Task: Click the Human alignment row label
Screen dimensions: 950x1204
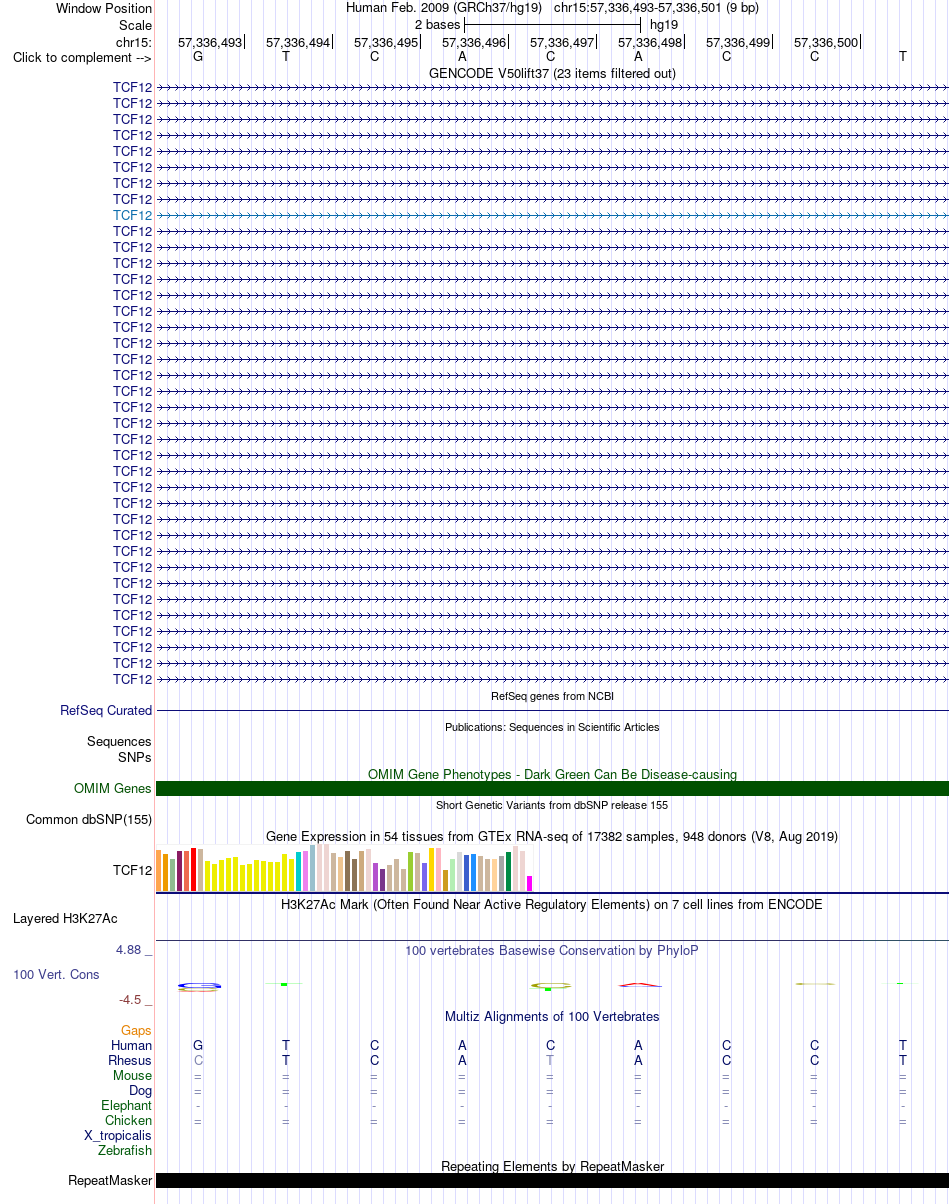Action: coord(132,1045)
